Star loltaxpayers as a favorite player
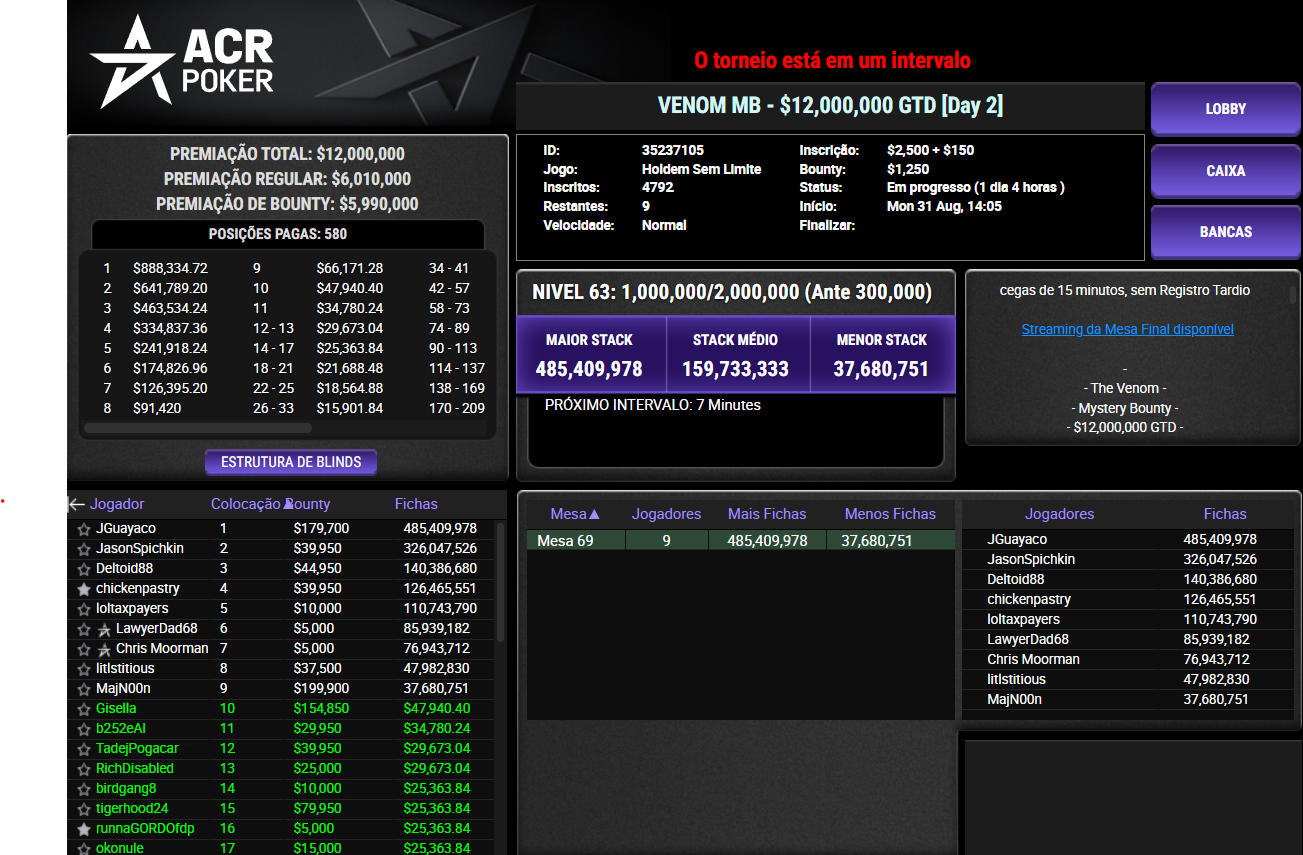 point(84,609)
